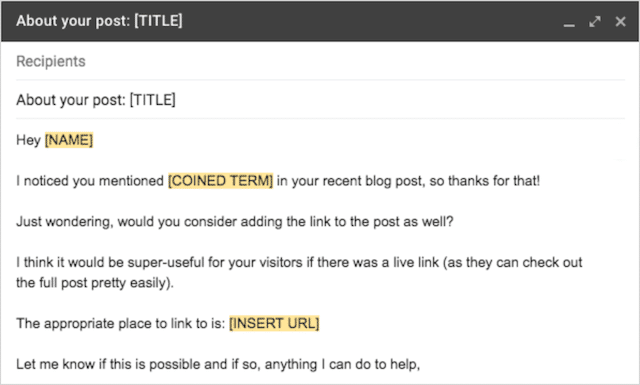Viewport: 640px width, 385px height.
Task: Click the word Hey in the greeting
Action: [x=29, y=140]
